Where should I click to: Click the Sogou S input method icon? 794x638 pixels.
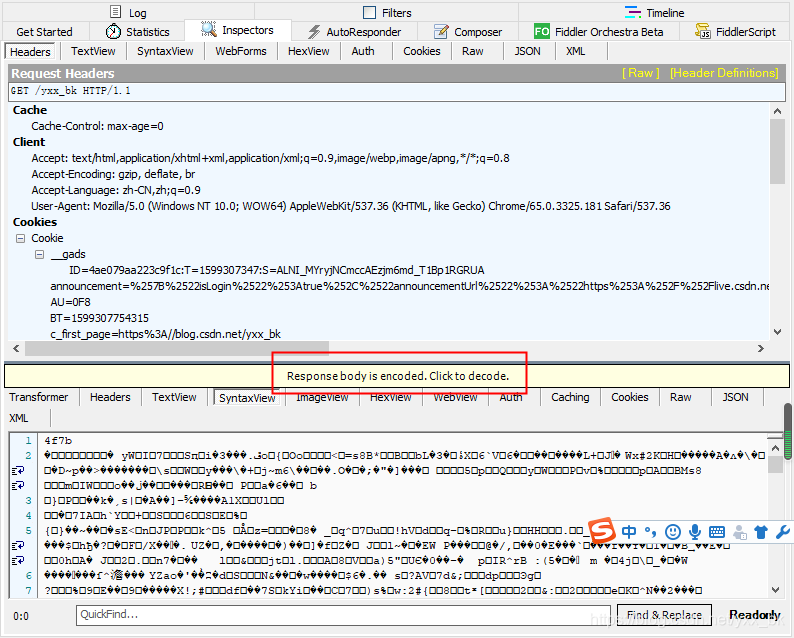coord(602,531)
